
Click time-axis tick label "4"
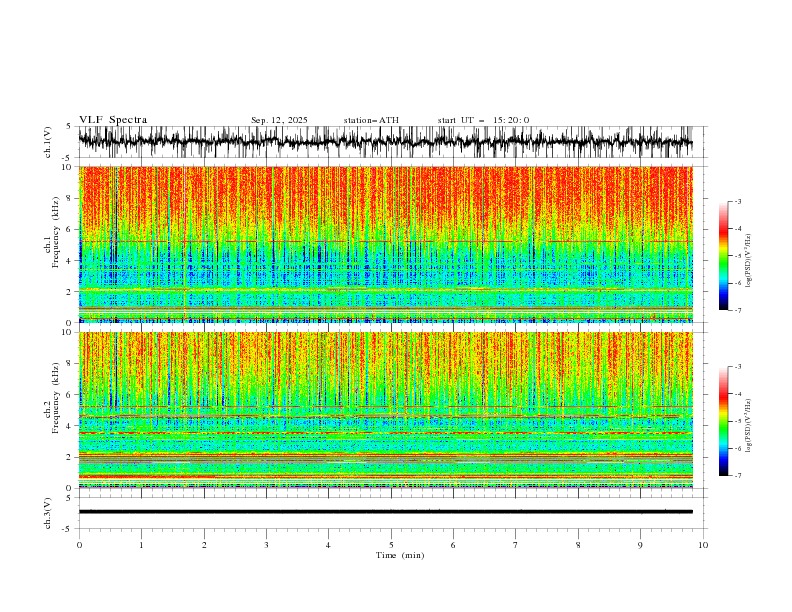click(328, 545)
